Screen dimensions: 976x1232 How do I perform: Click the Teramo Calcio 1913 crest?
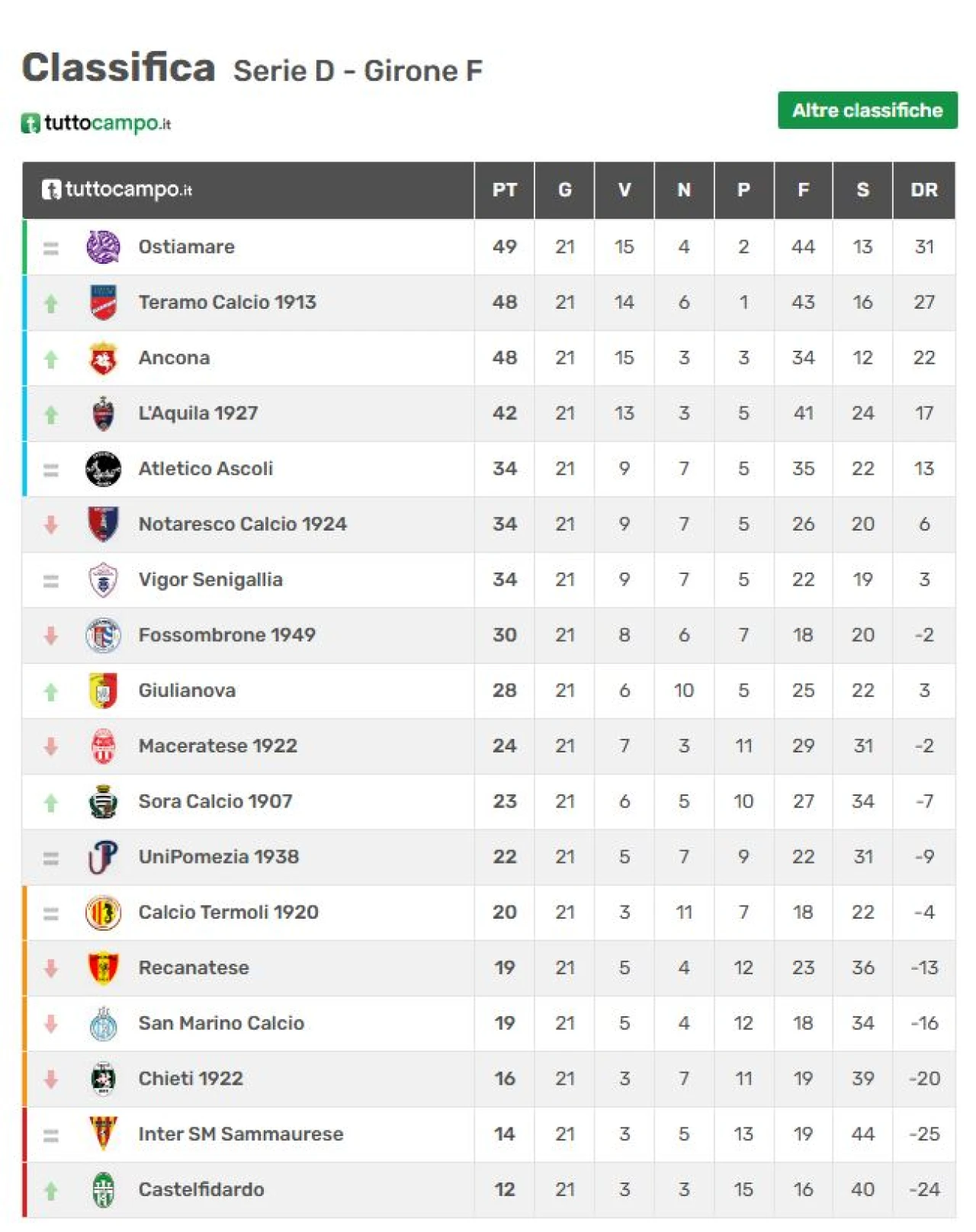point(103,303)
